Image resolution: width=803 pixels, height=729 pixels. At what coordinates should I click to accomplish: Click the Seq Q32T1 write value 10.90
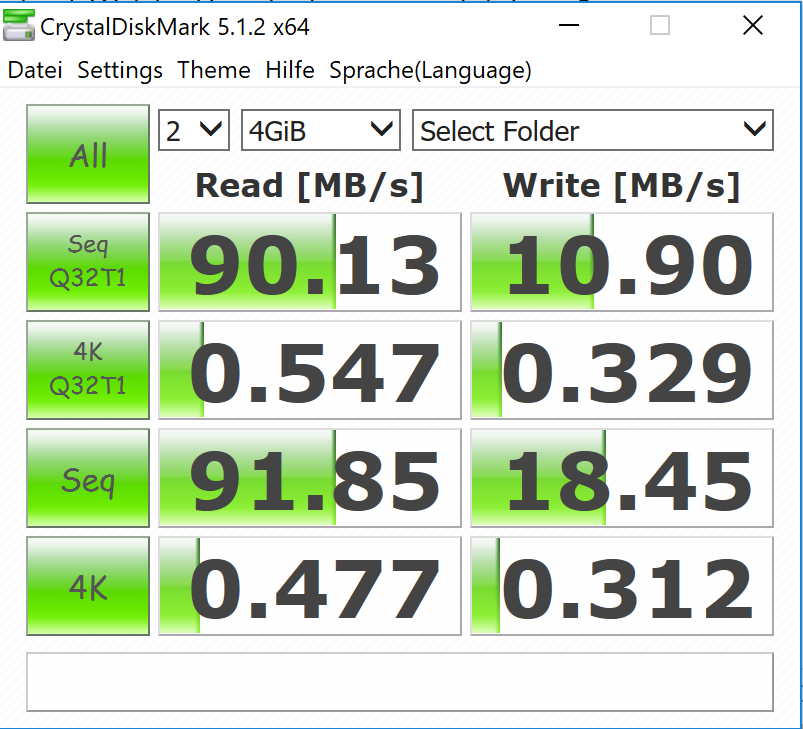622,262
